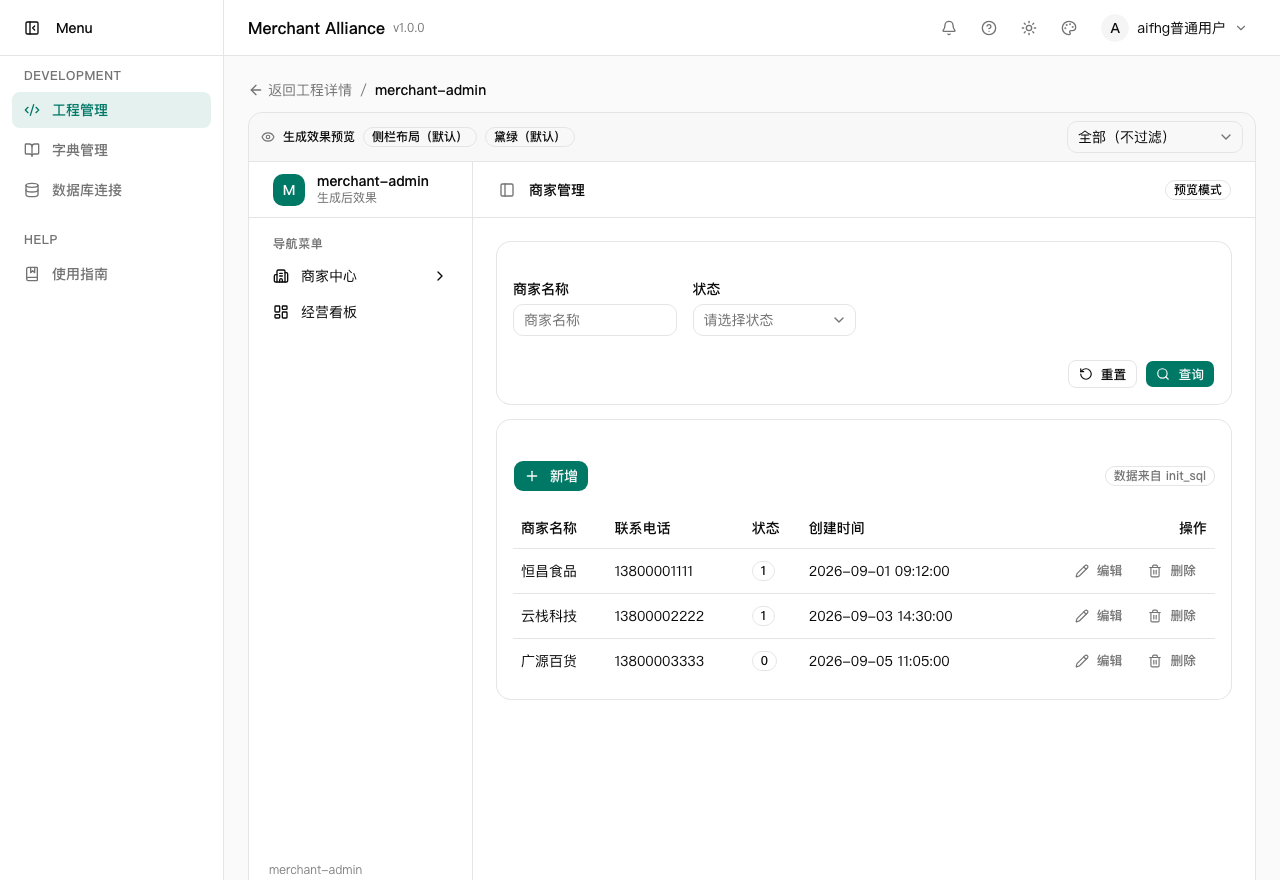Image resolution: width=1280 pixels, height=880 pixels.
Task: Click the timestamp 2026-09-03 14:30:00
Action: (881, 616)
